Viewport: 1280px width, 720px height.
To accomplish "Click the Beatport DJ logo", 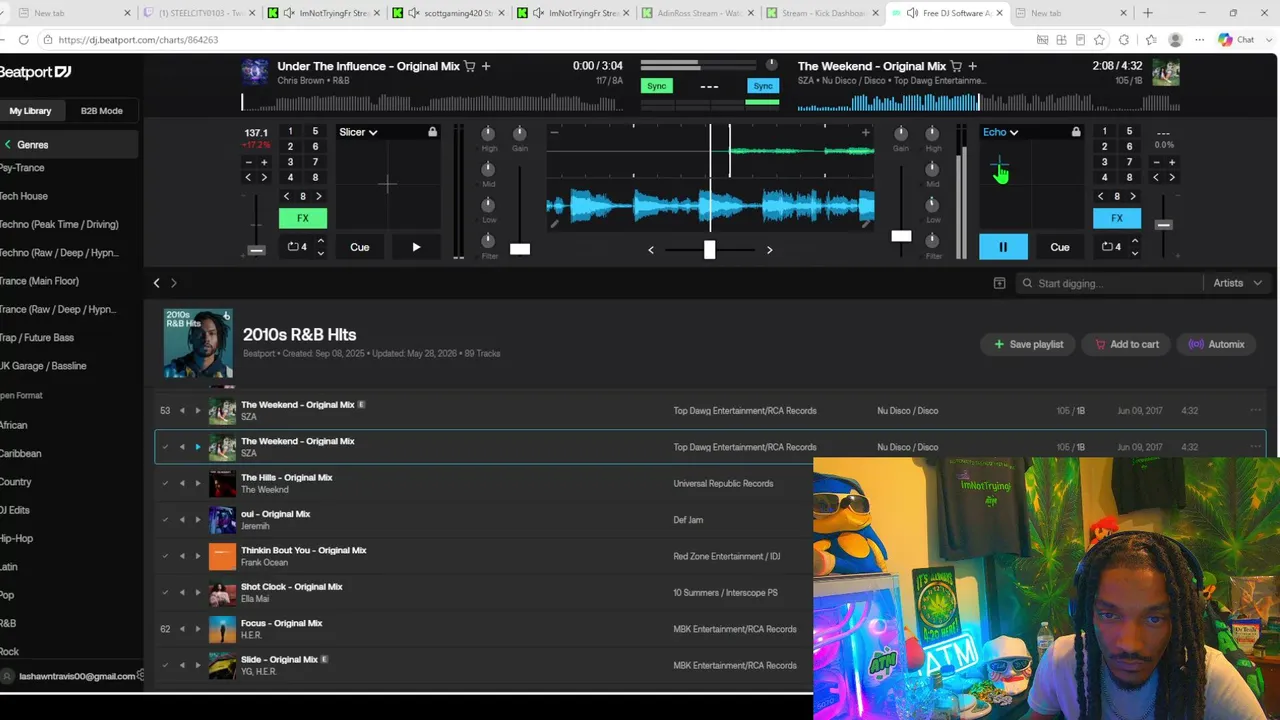I will 35,72.
